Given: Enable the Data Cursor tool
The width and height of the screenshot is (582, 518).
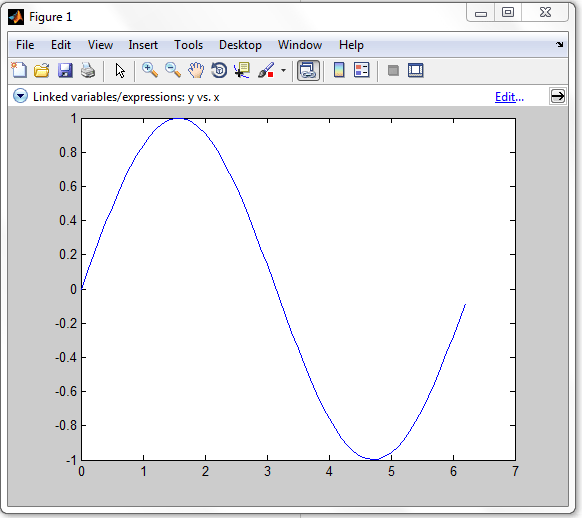Looking at the screenshot, I should [242, 70].
